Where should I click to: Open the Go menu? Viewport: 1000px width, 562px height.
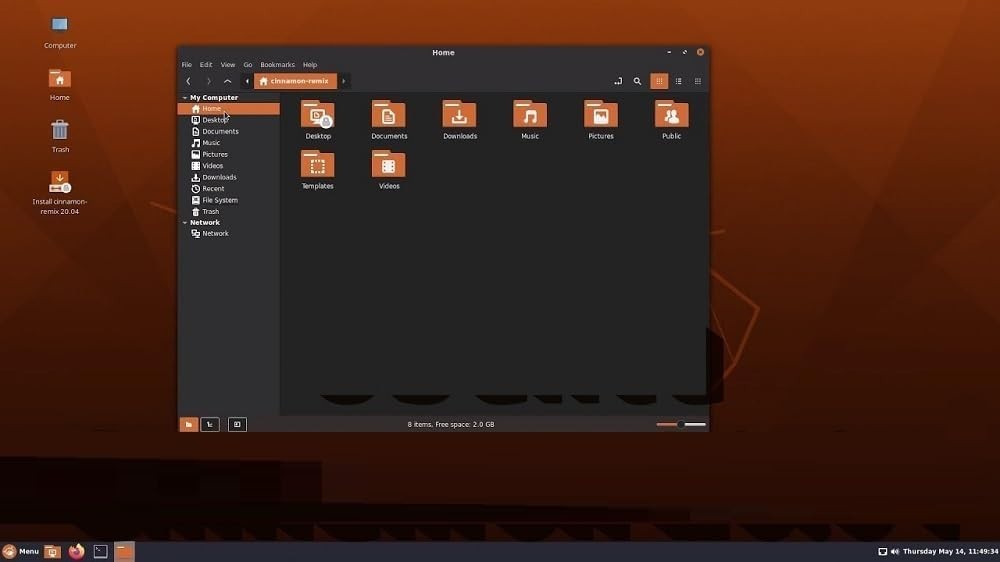point(247,64)
